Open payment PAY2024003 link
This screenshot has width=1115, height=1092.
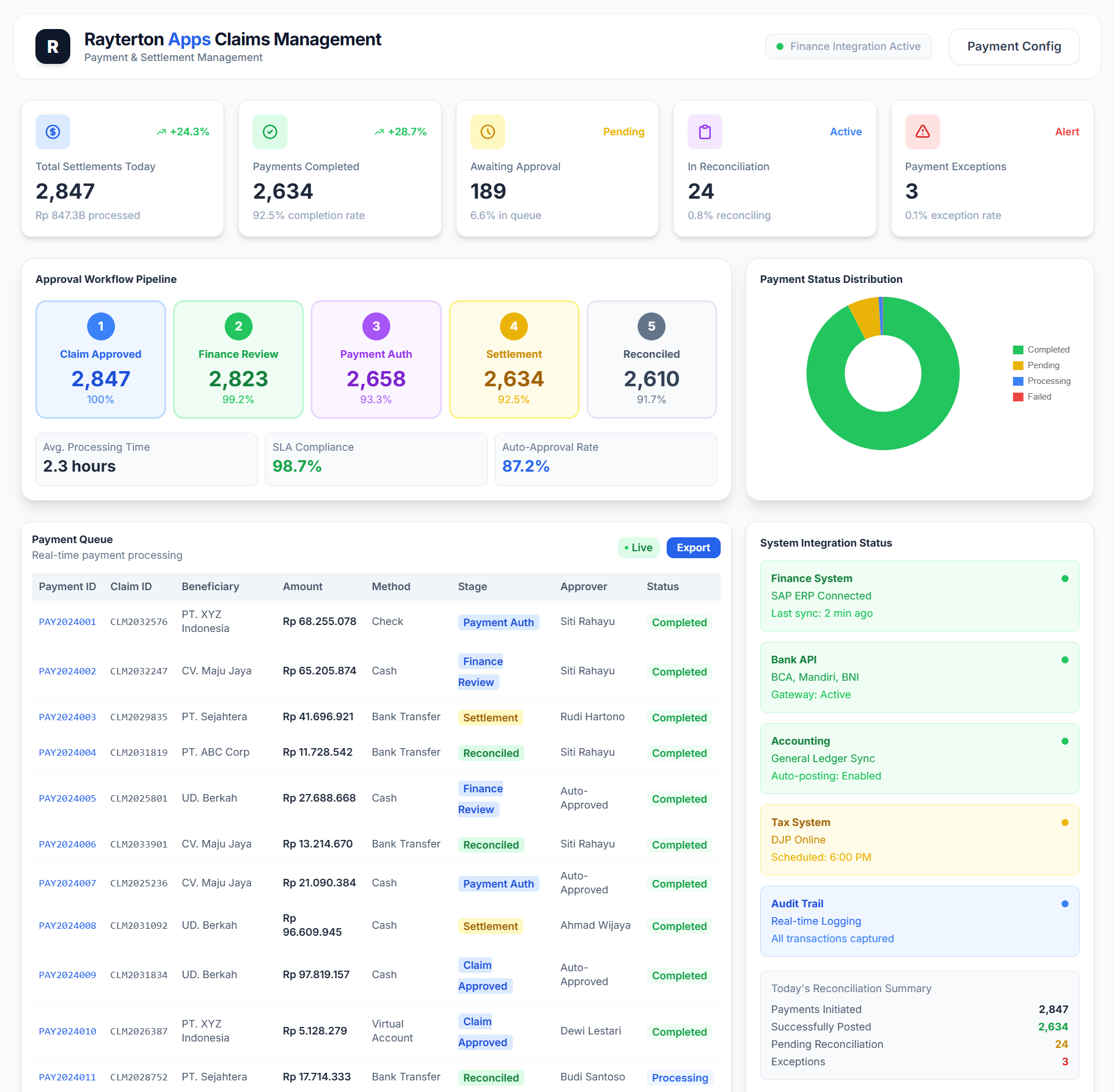pyautogui.click(x=67, y=717)
